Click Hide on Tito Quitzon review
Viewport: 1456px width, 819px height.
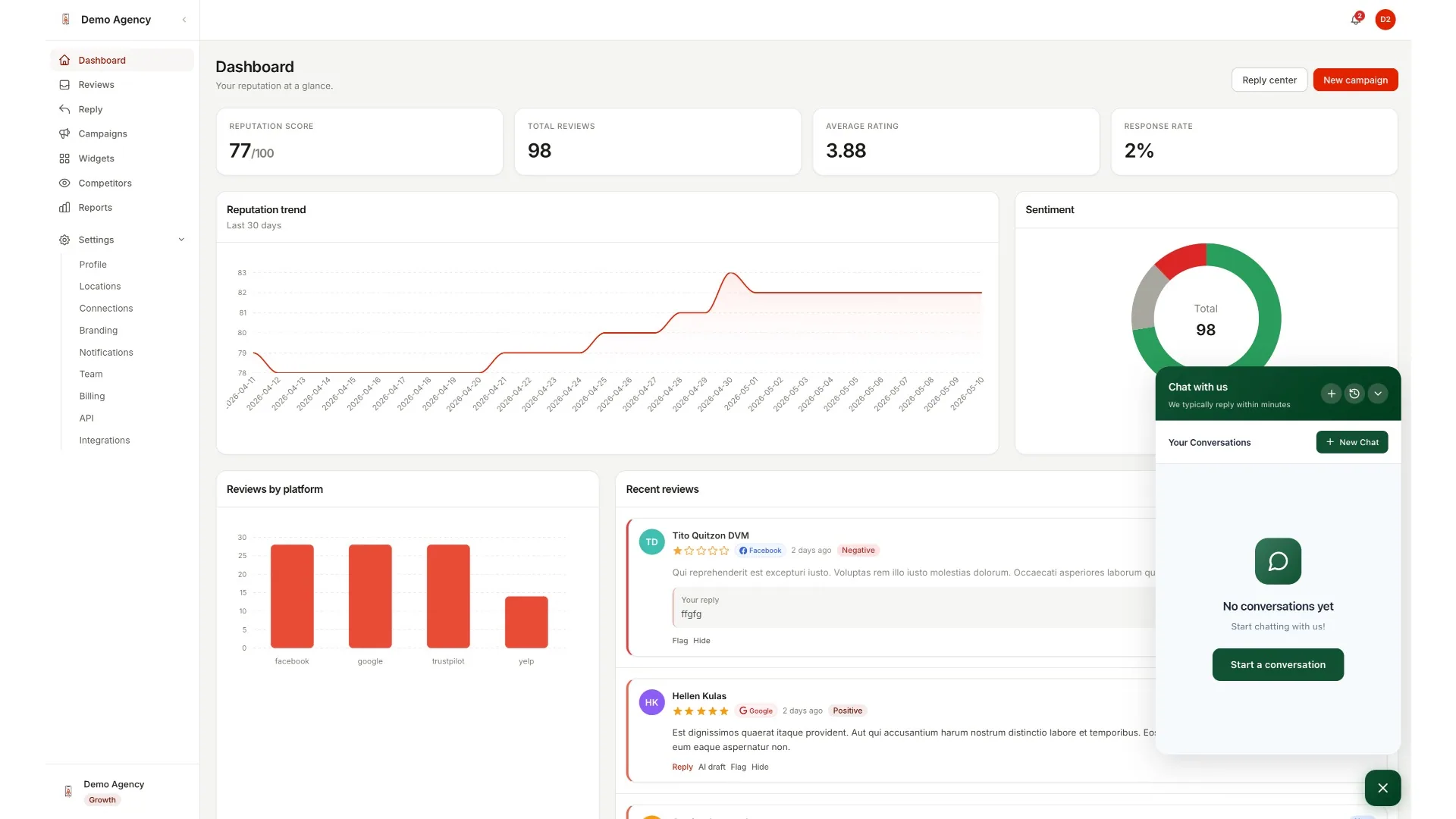pyautogui.click(x=701, y=641)
